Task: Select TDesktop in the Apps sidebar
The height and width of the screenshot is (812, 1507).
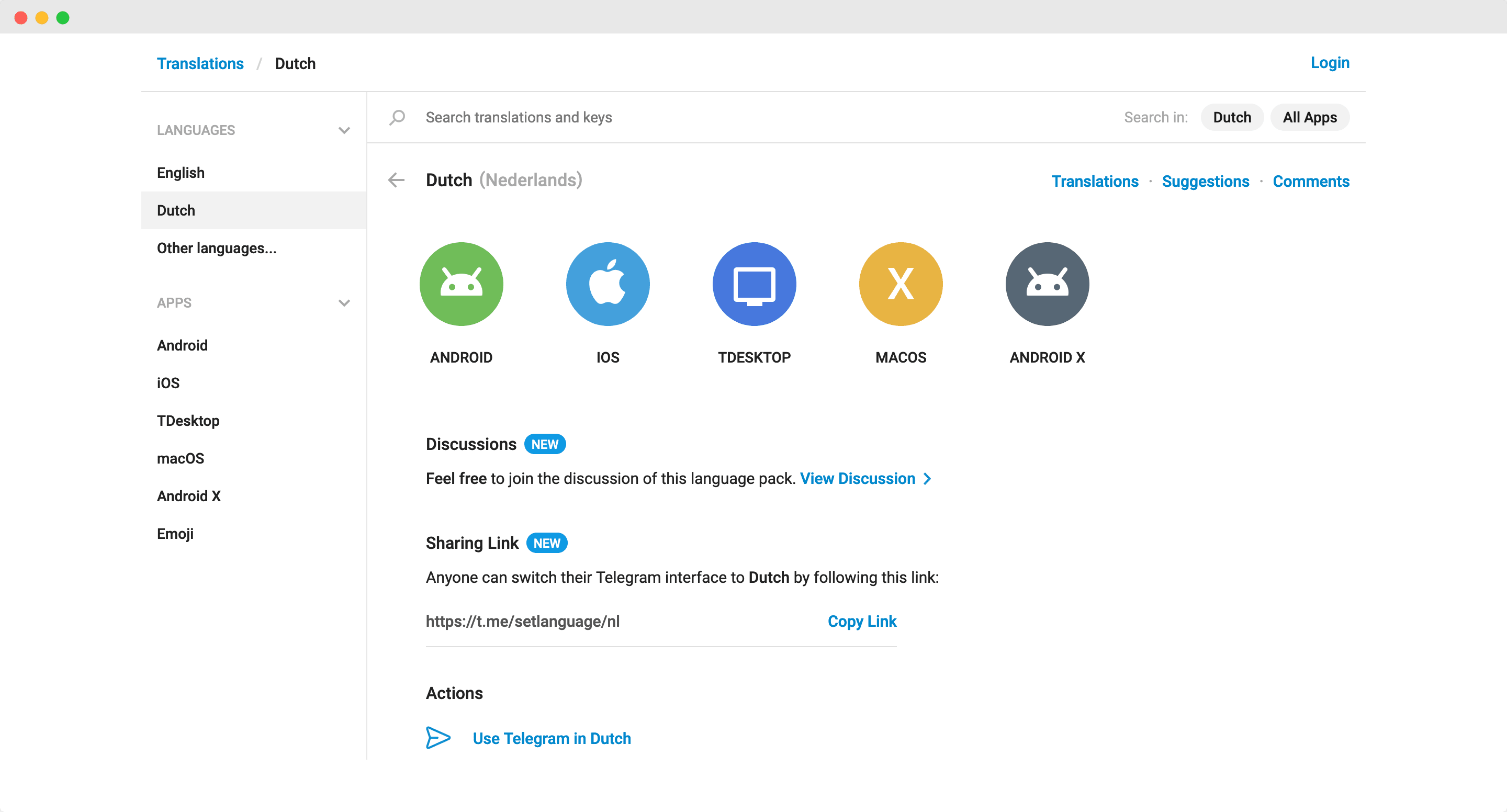Action: [254, 421]
